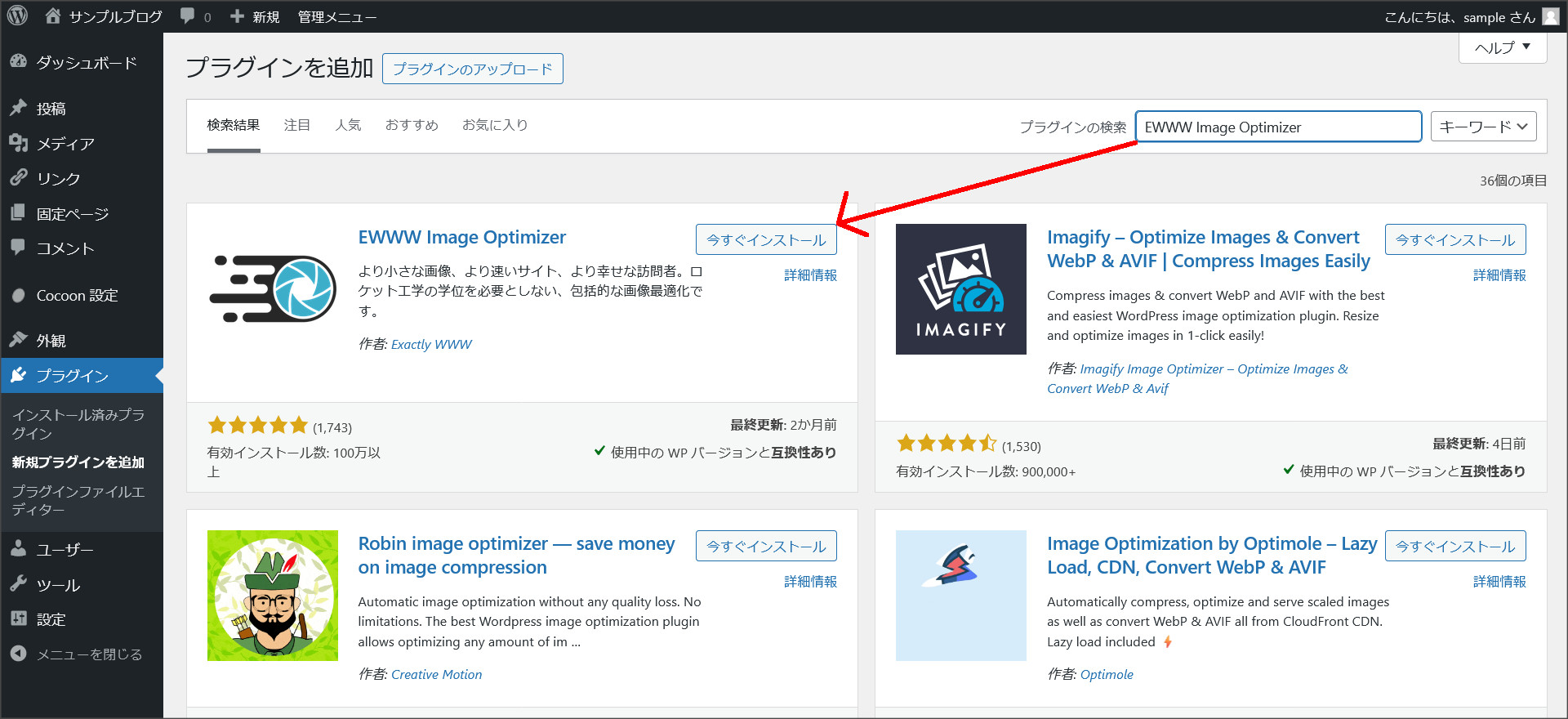This screenshot has height=719, width=1568.
Task: Click the WordPress logo icon
Action: (x=17, y=16)
